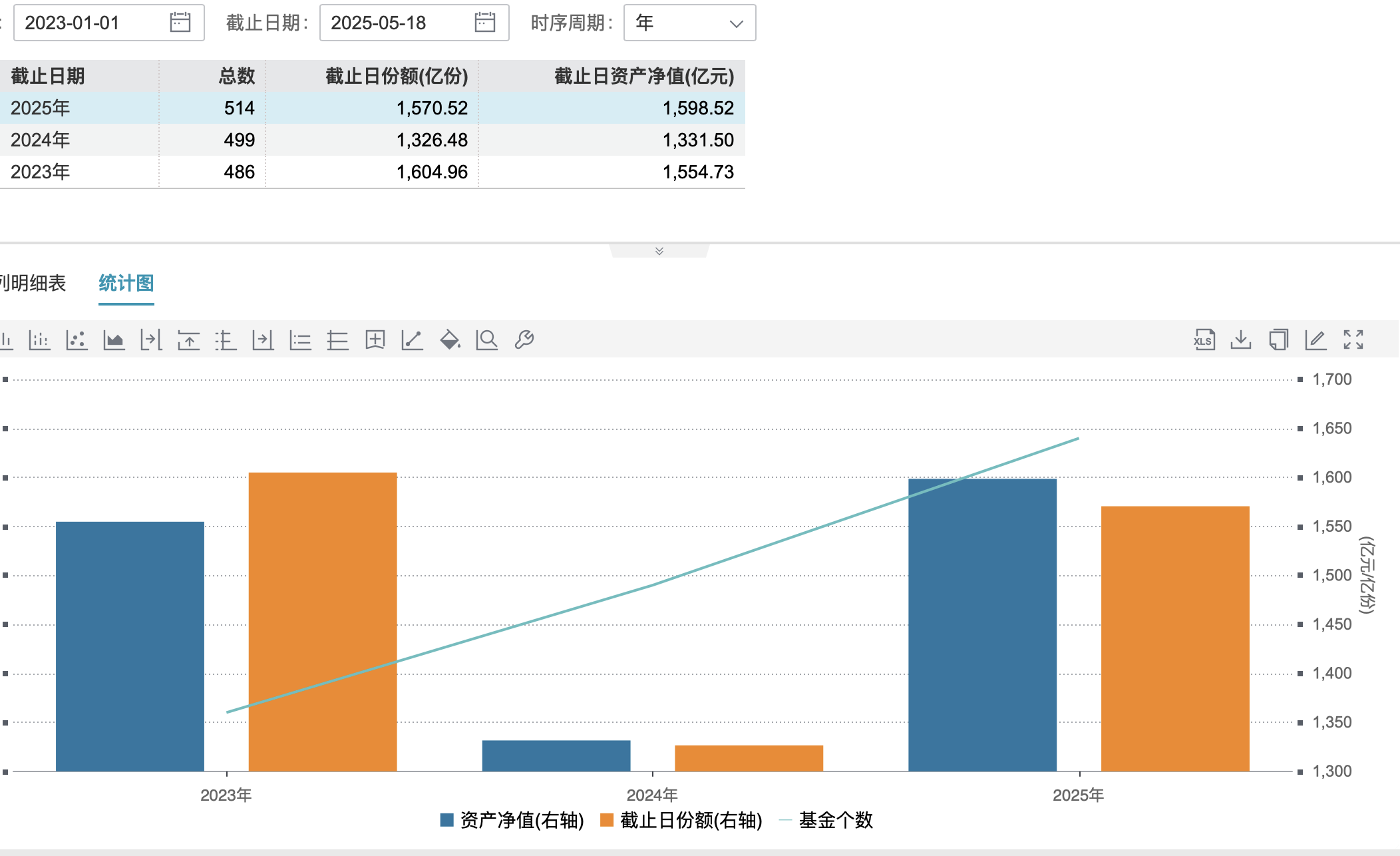
Task: Download the chart image
Action: (x=1240, y=340)
